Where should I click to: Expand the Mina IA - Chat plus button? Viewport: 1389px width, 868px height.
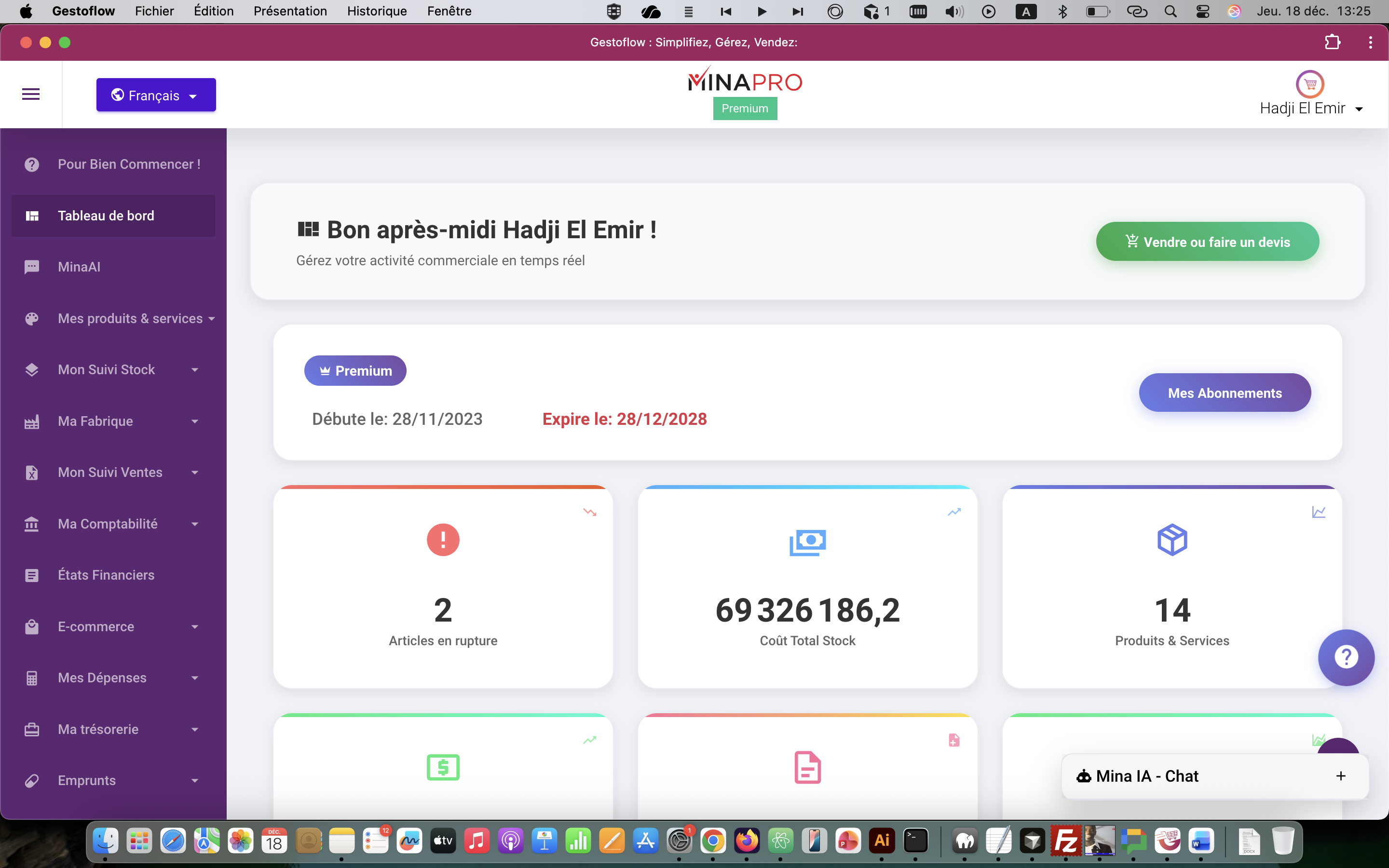pos(1341,776)
